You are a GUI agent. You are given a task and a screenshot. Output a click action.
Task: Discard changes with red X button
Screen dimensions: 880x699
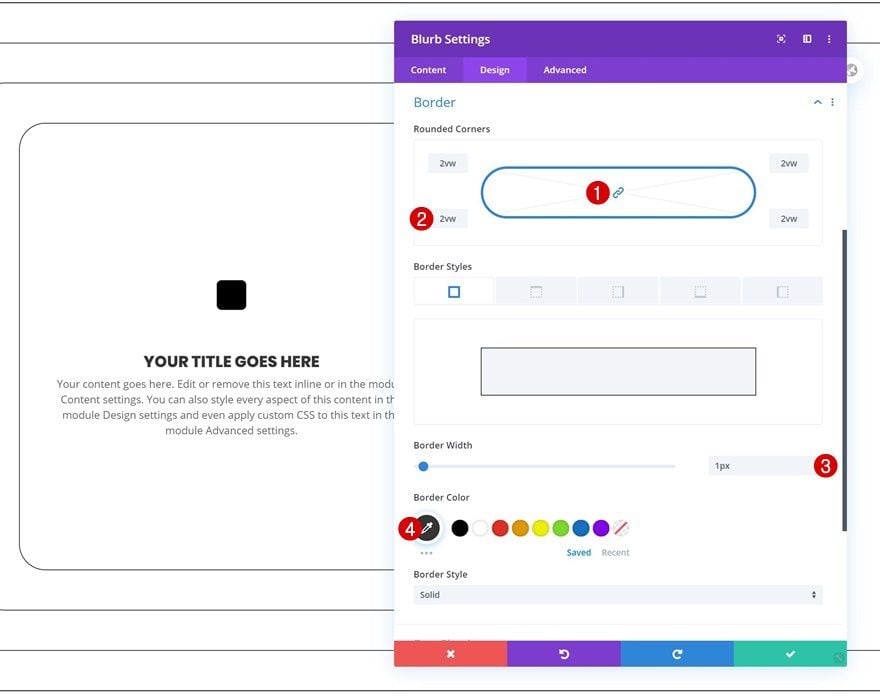pyautogui.click(x=451, y=654)
